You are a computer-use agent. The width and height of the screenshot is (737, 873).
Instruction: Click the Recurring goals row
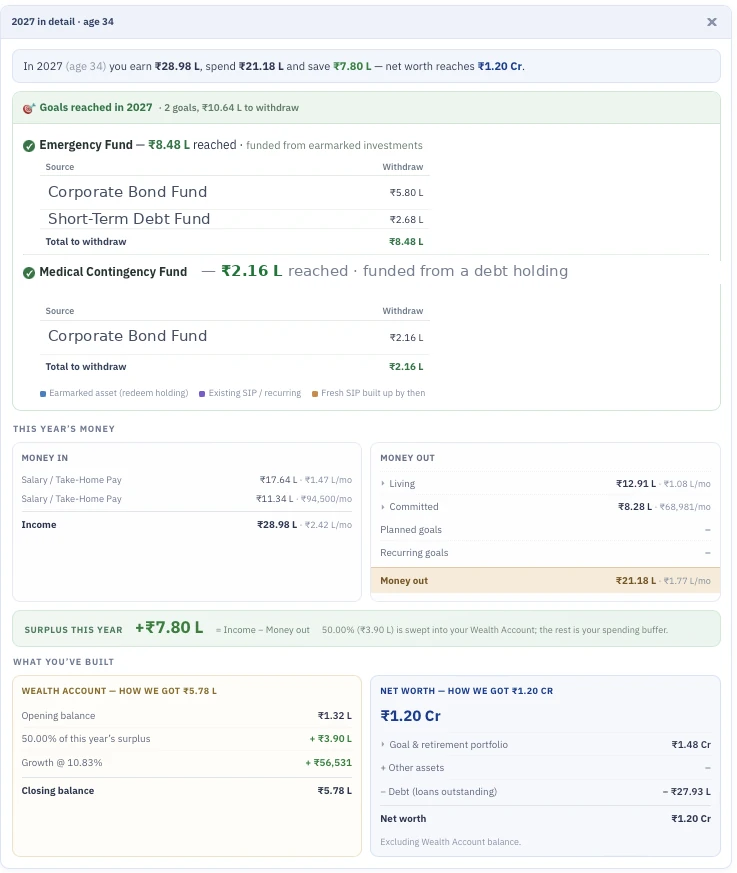pos(546,553)
